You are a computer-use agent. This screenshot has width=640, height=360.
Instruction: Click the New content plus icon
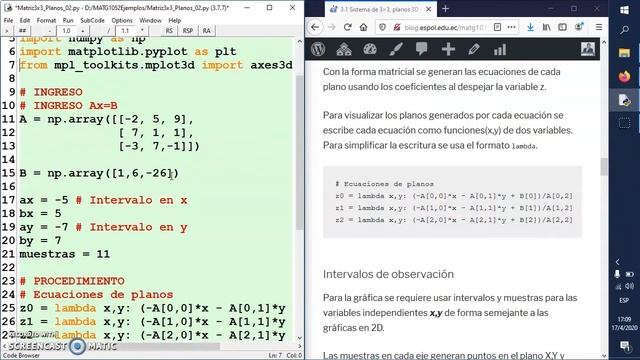tap(448, 49)
